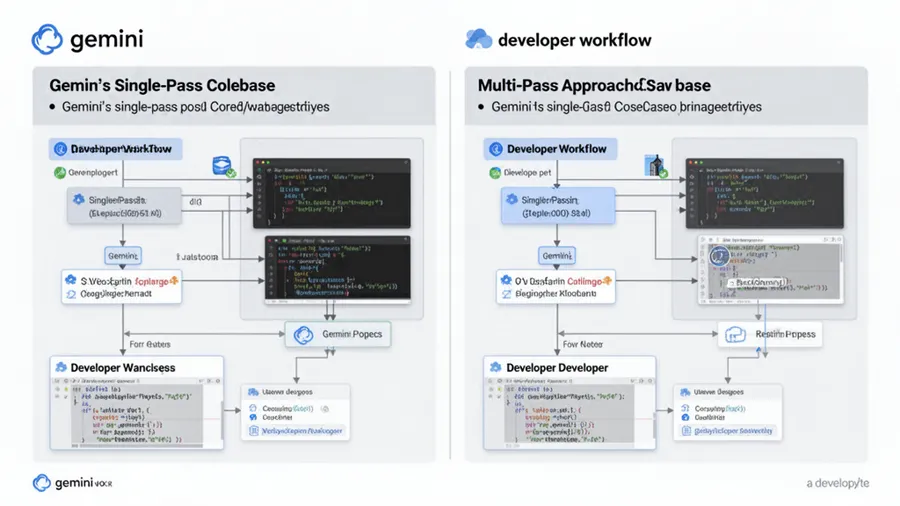Click the gear icon in the blue 'SinglerPassin' box

click(511, 199)
